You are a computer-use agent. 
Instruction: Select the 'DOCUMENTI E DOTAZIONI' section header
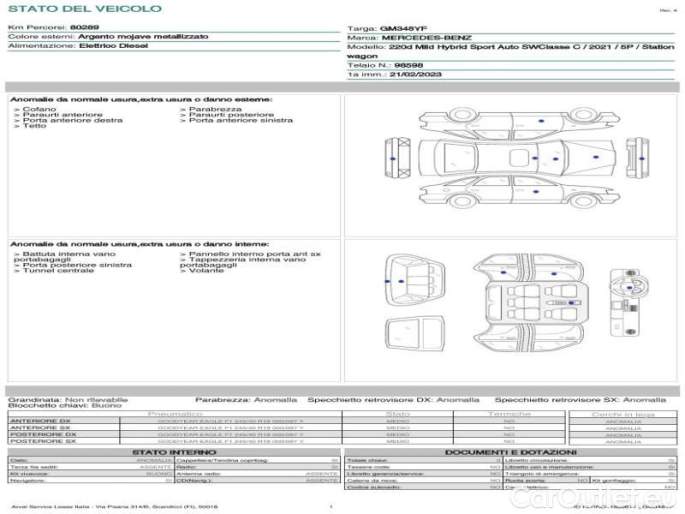[x=511, y=452]
